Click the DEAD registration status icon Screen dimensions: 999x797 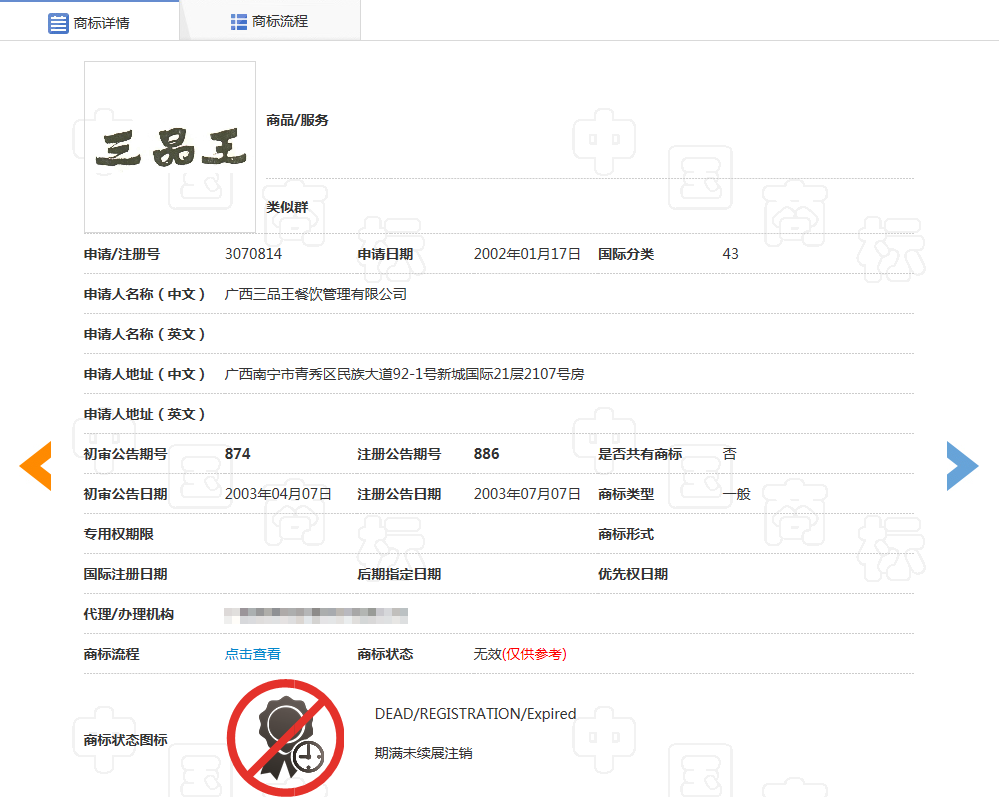[x=286, y=737]
